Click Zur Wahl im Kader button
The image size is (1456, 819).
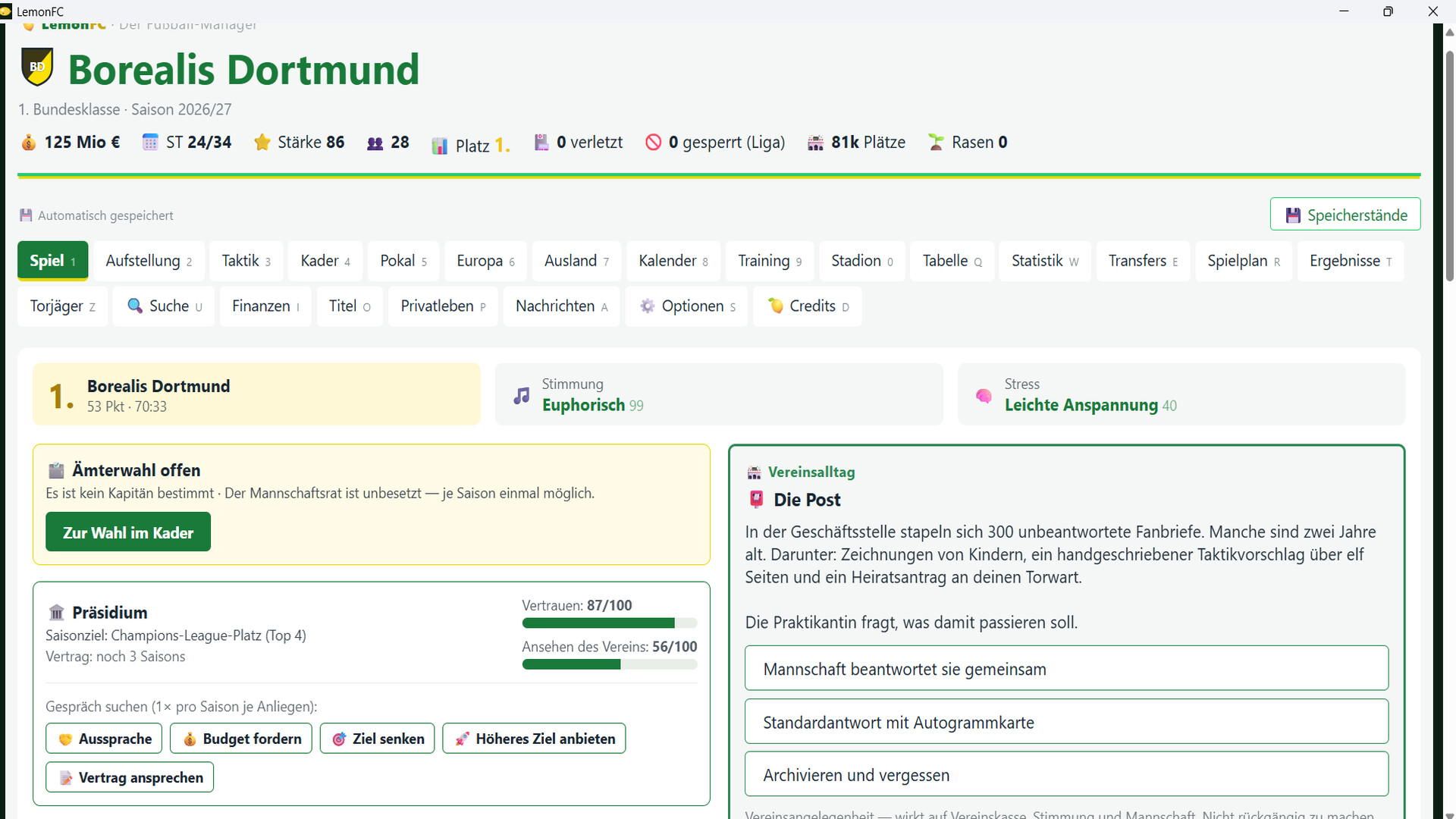(128, 532)
